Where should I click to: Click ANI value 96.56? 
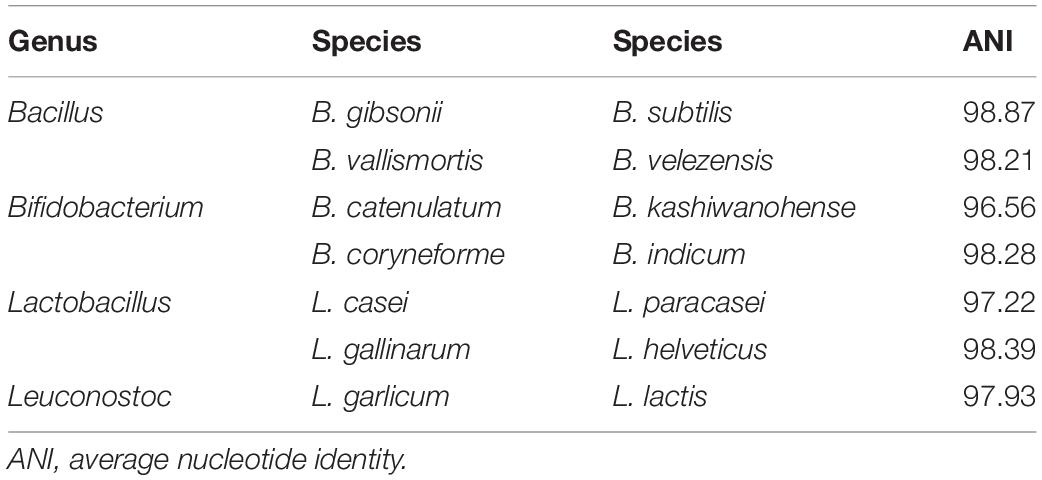(999, 207)
